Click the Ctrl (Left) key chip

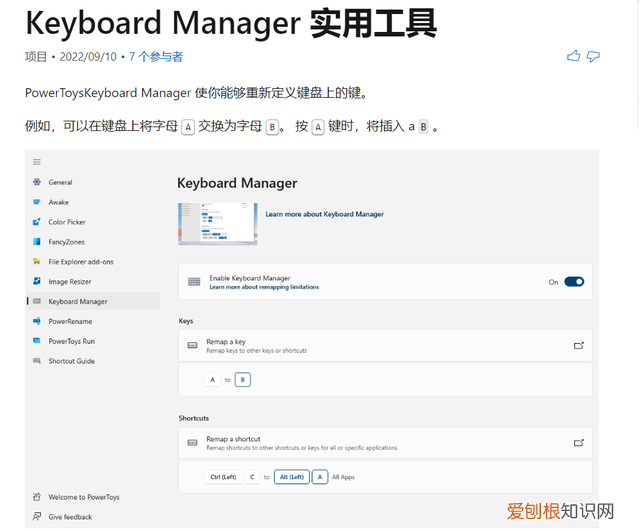point(223,477)
